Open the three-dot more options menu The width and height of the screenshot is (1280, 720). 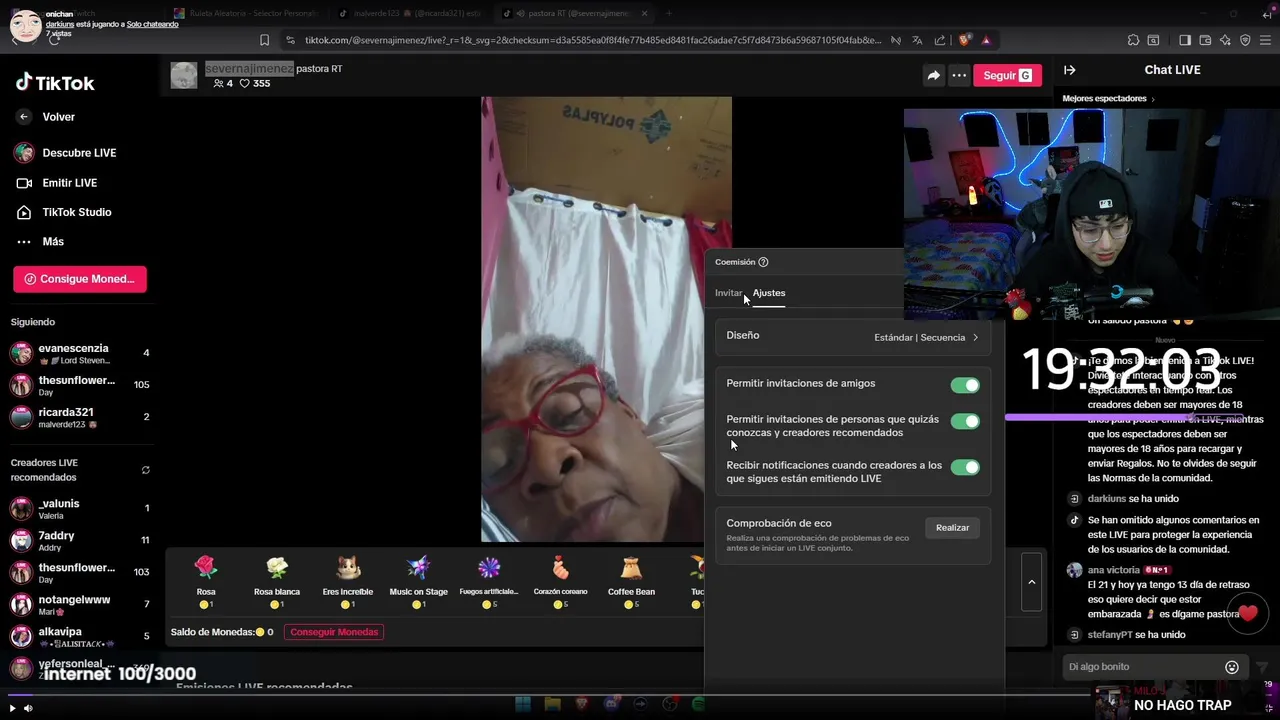959,75
